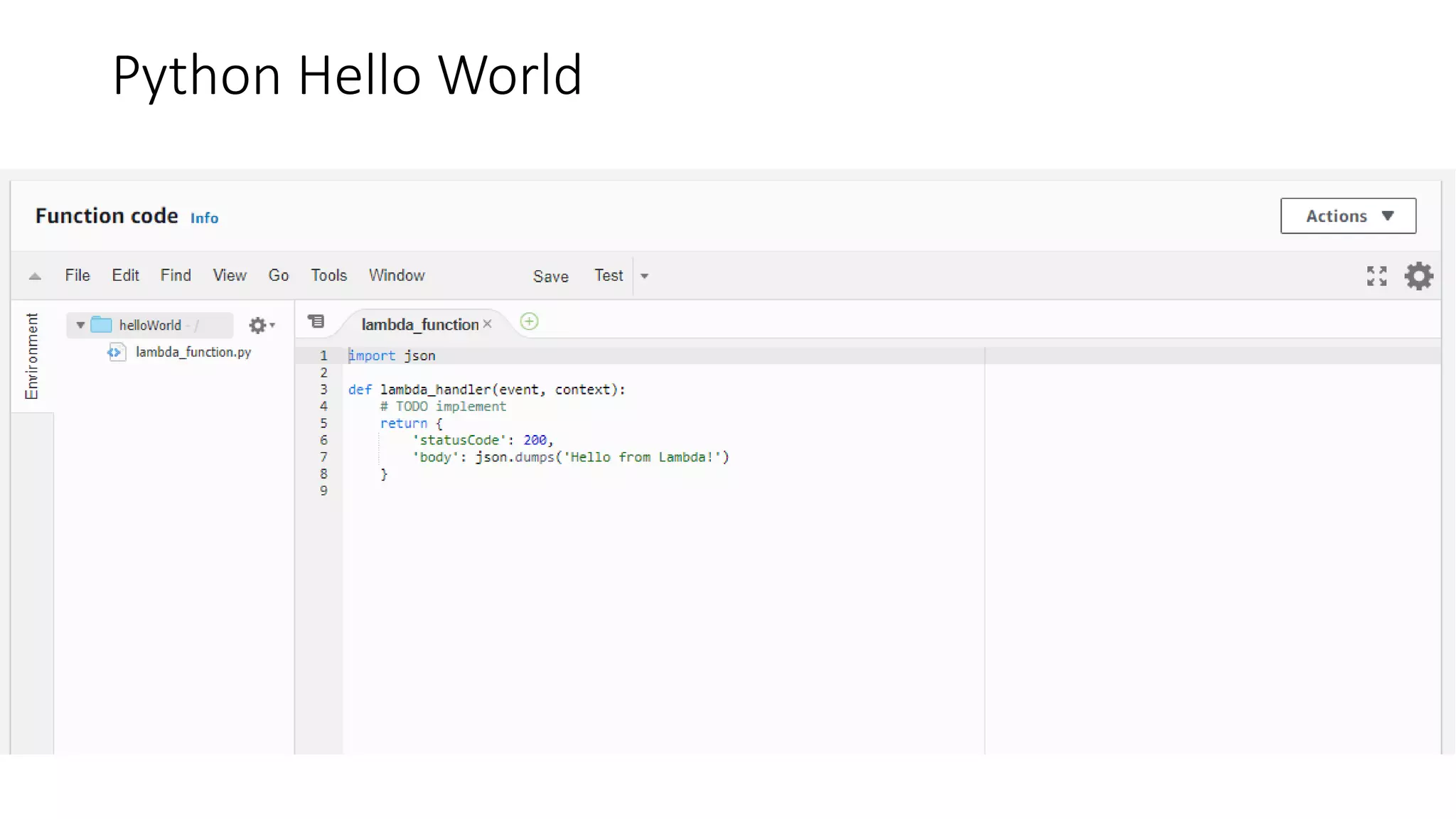Screen dimensions: 1456x819
Task: Open the Find menu
Action: pyautogui.click(x=176, y=276)
